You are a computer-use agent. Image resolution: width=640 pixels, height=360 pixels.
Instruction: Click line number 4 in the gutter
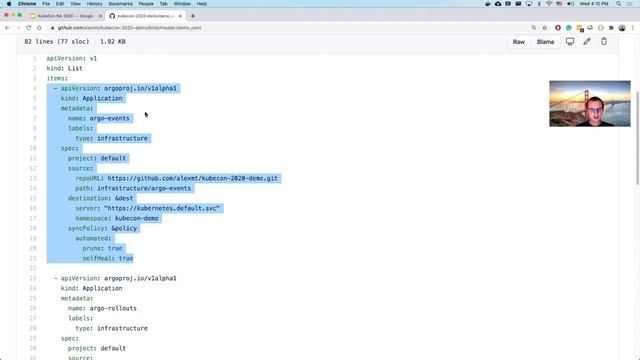tap(35, 88)
